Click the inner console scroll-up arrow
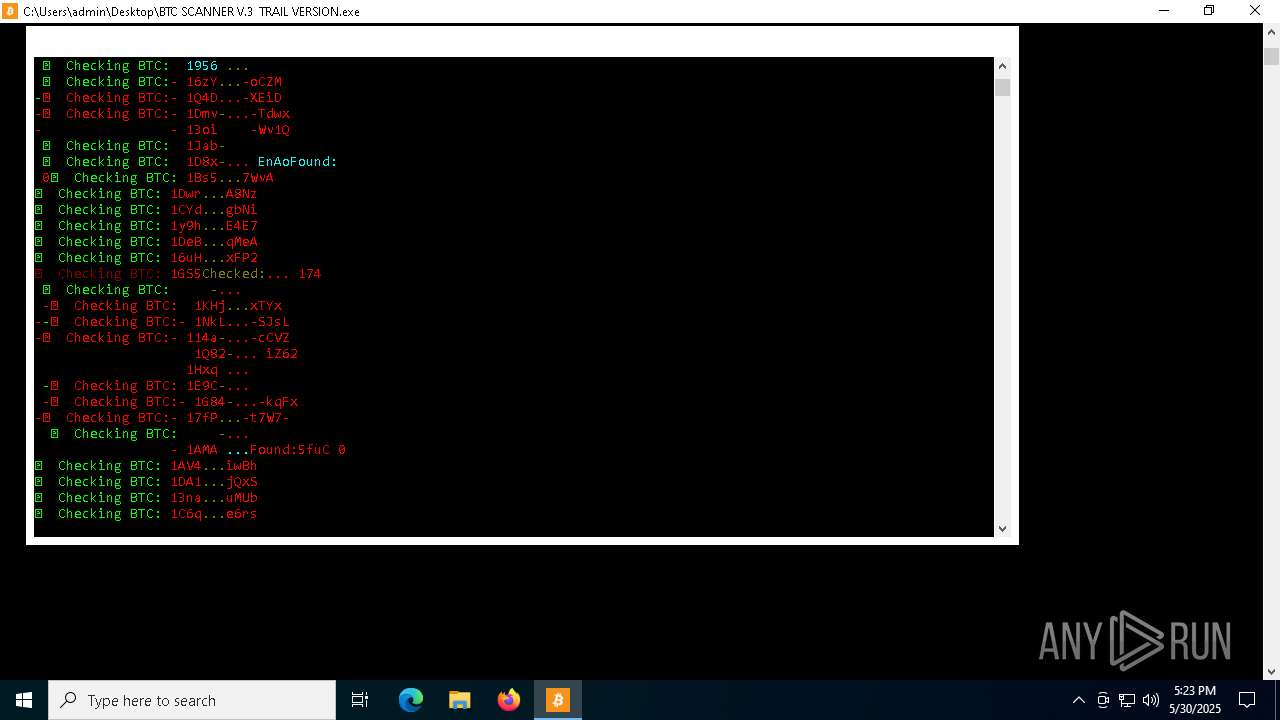The height and width of the screenshot is (720, 1280). tap(1002, 66)
